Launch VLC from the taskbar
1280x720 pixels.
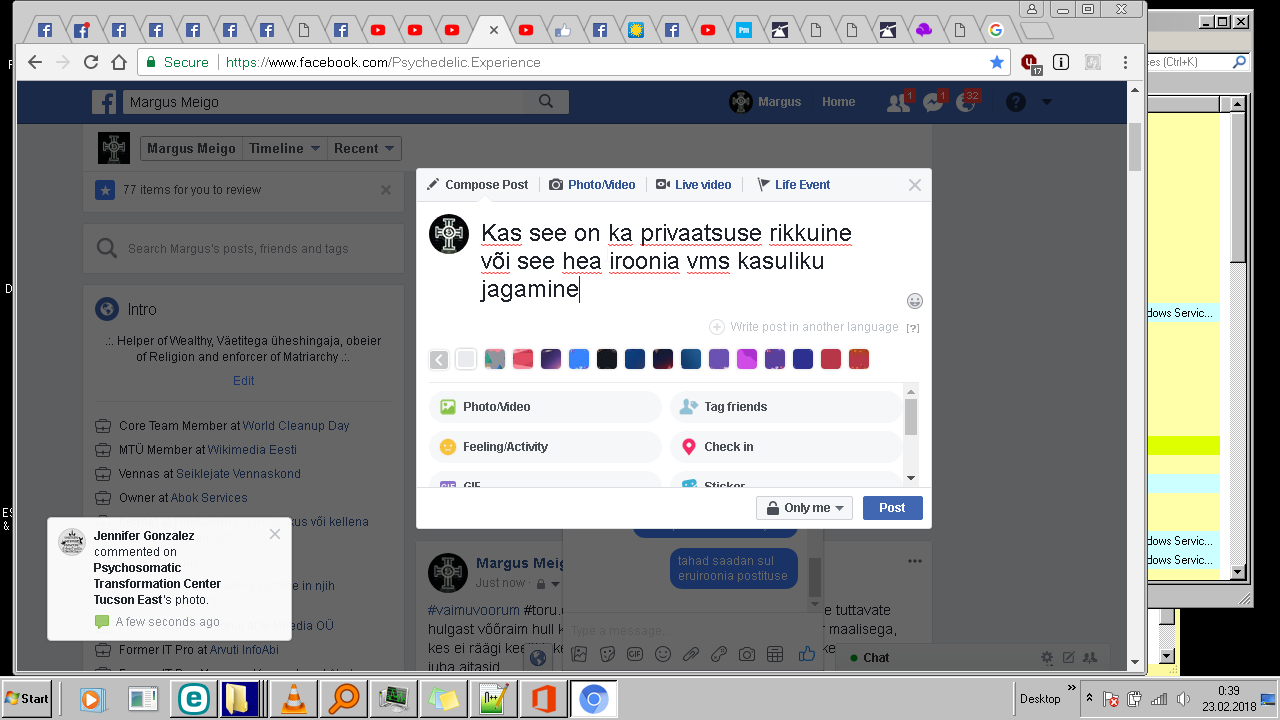click(x=294, y=699)
